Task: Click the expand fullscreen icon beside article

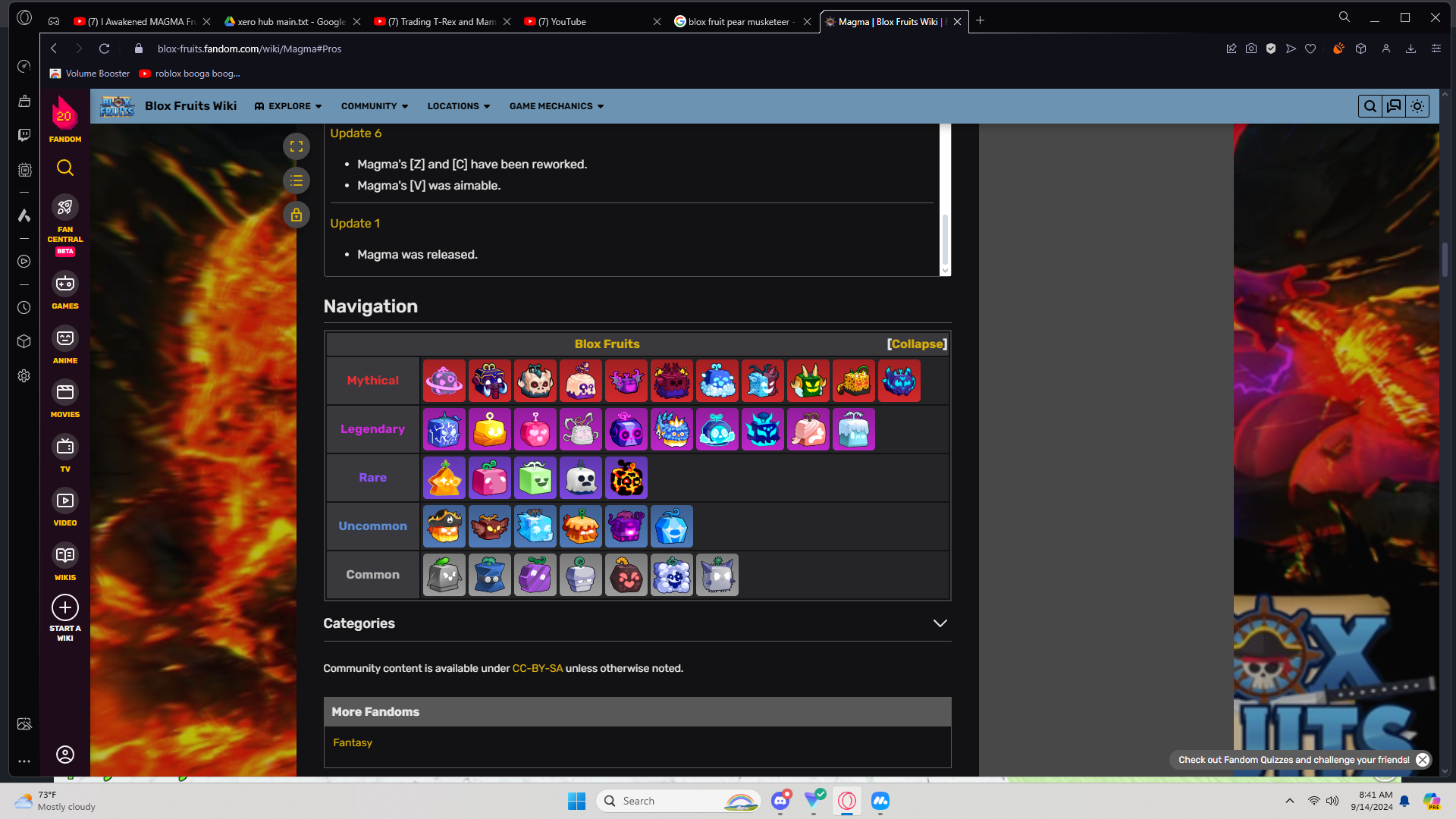Action: (x=297, y=146)
